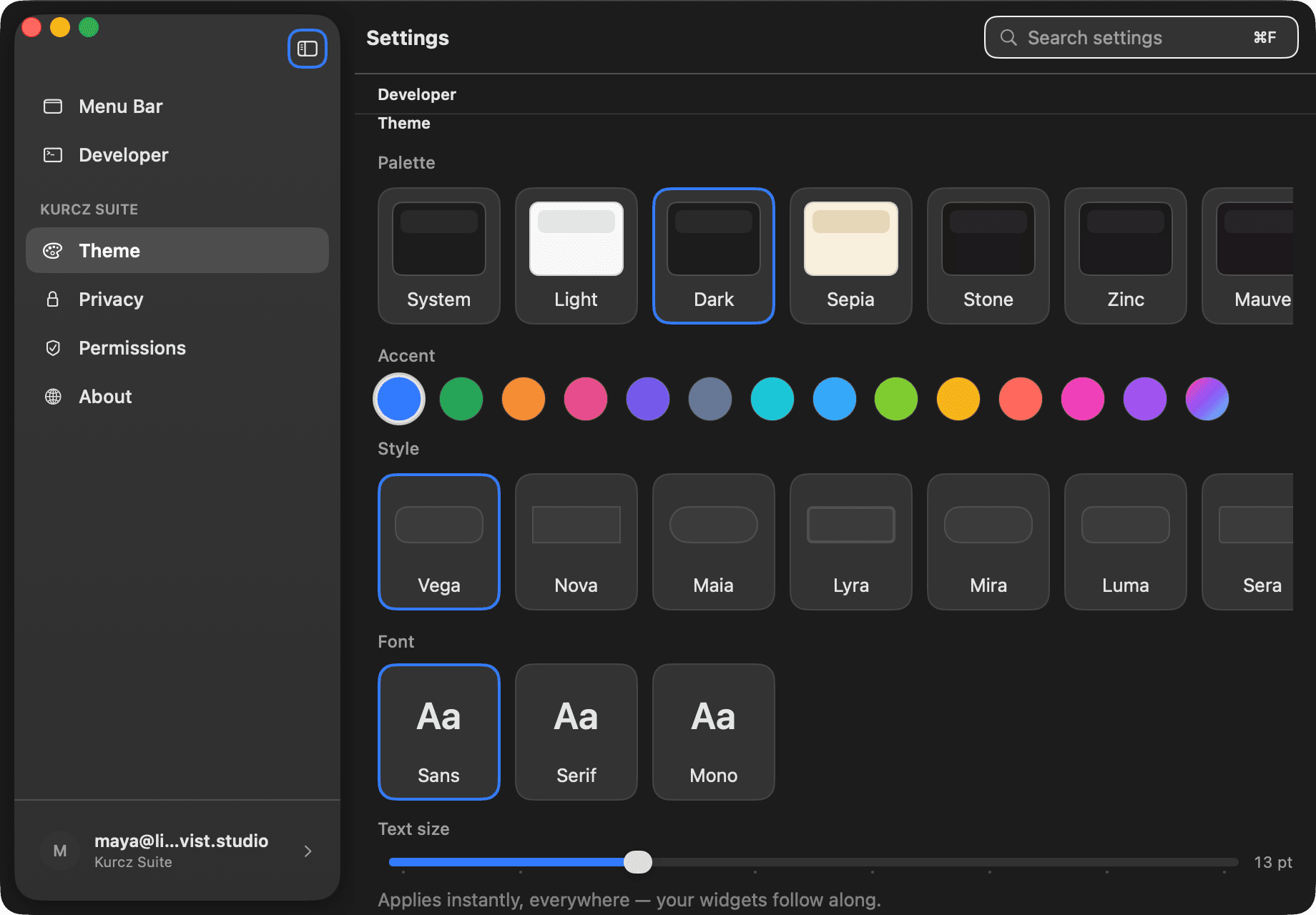The width and height of the screenshot is (1316, 915).
Task: Expand the maya account chevron
Action: coord(308,851)
